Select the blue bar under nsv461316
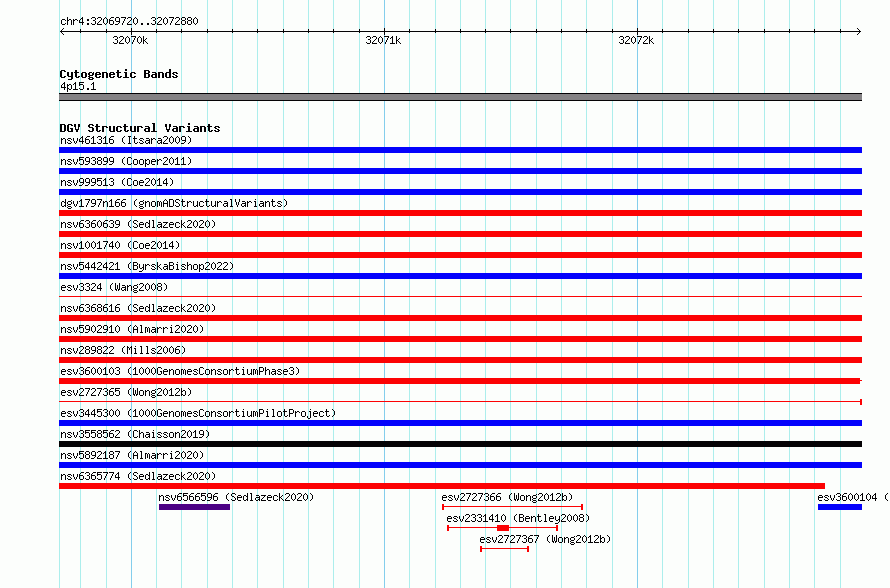Screen dimensions: 890x588 (460, 150)
